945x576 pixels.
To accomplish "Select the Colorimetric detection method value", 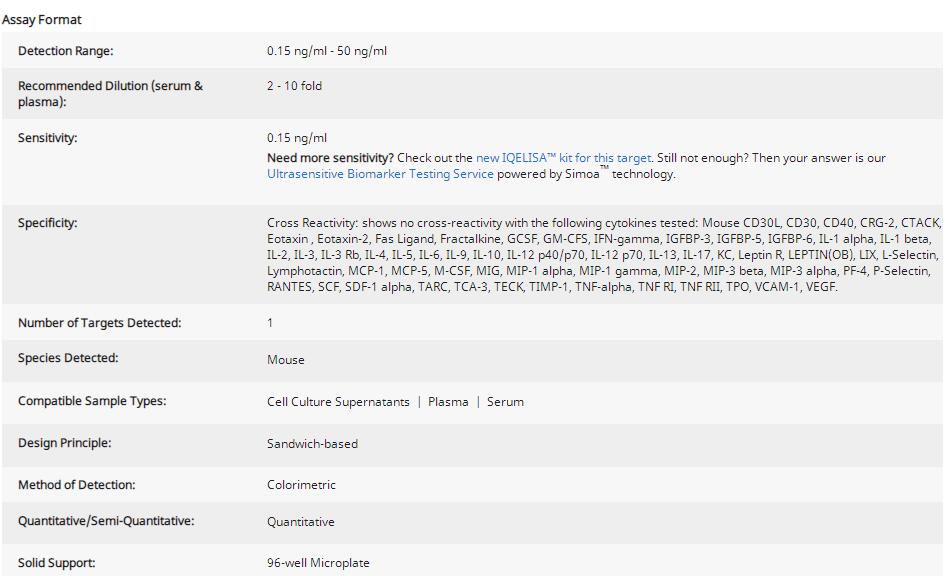I will pos(301,485).
